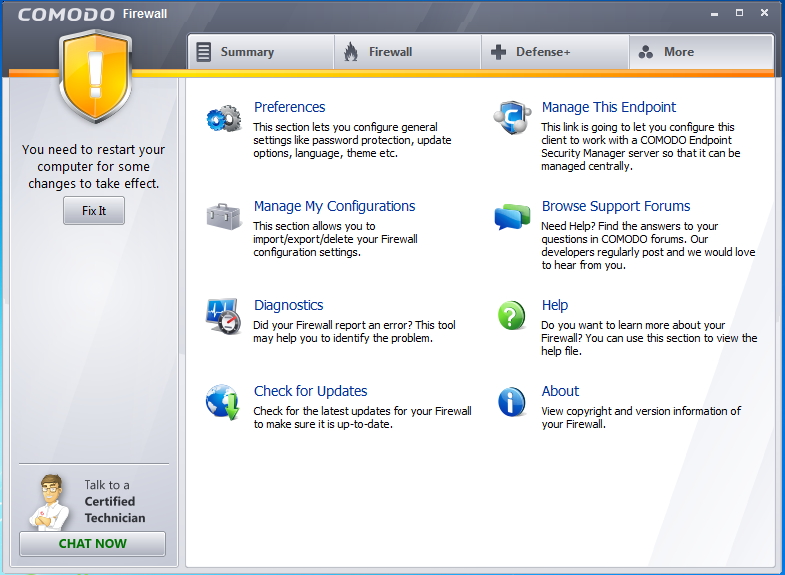Click the Summary tab list icon

tap(204, 52)
